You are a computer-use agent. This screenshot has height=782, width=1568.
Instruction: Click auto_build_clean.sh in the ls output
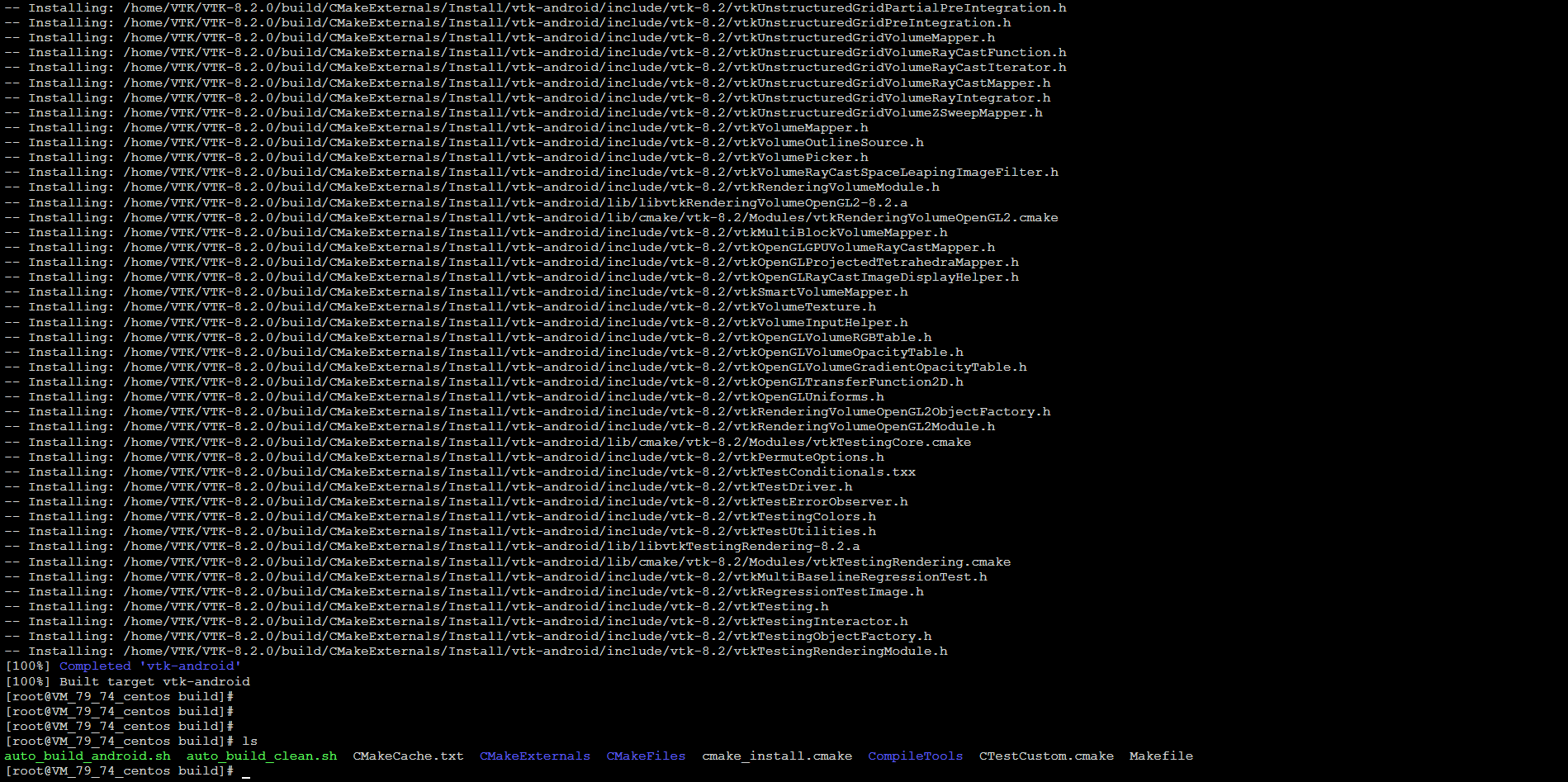(262, 756)
